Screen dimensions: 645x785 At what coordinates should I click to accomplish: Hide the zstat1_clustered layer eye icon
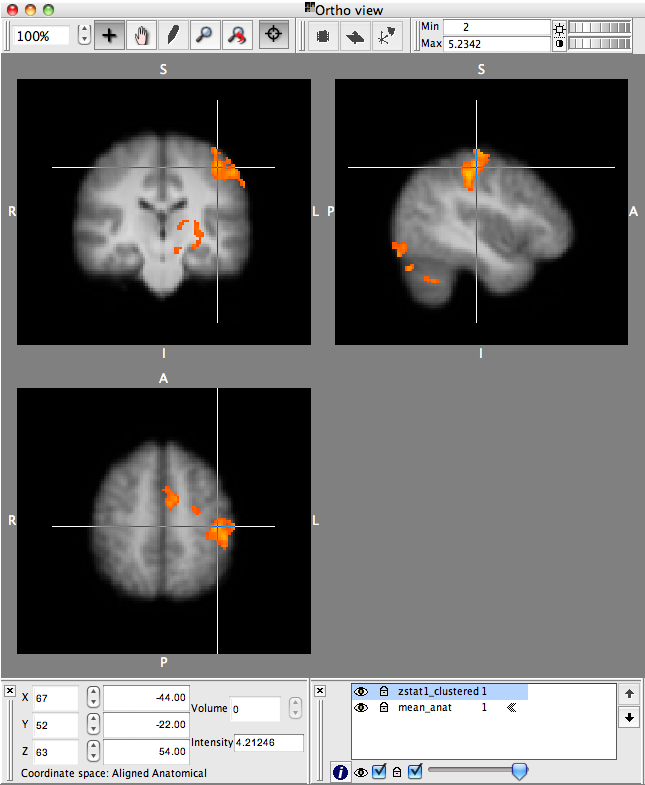point(362,691)
